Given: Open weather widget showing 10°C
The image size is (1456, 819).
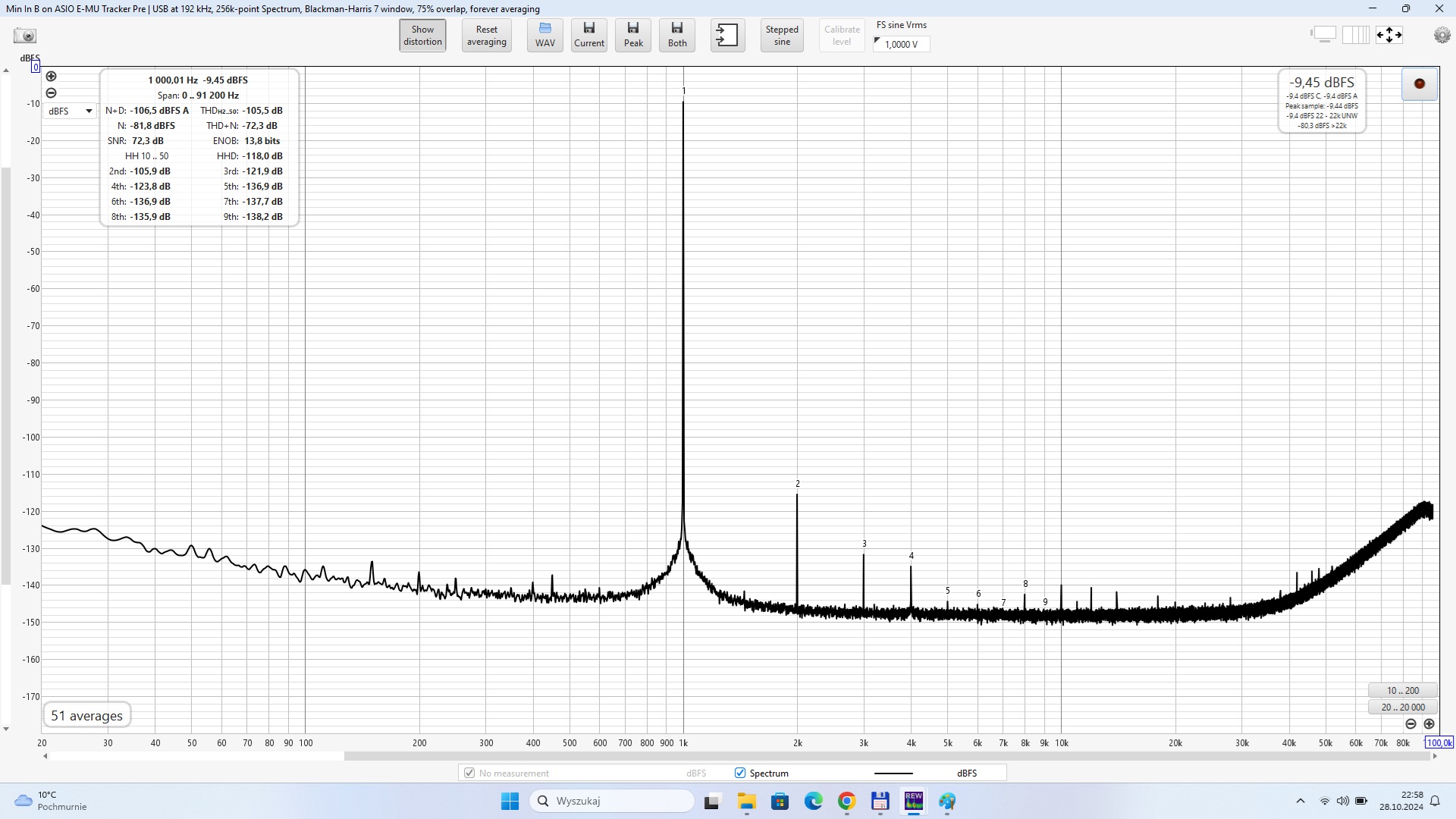Looking at the screenshot, I should tap(51, 801).
